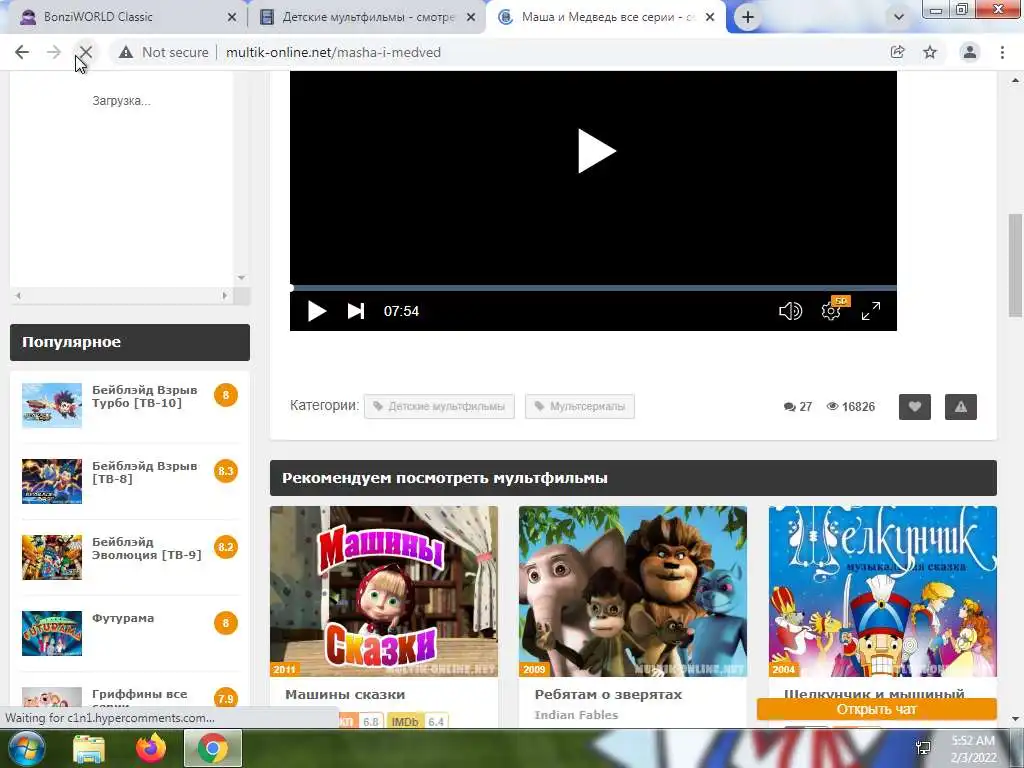The image size is (1024, 768).
Task: Open Ребятам о зверятах poster
Action: pos(633,591)
